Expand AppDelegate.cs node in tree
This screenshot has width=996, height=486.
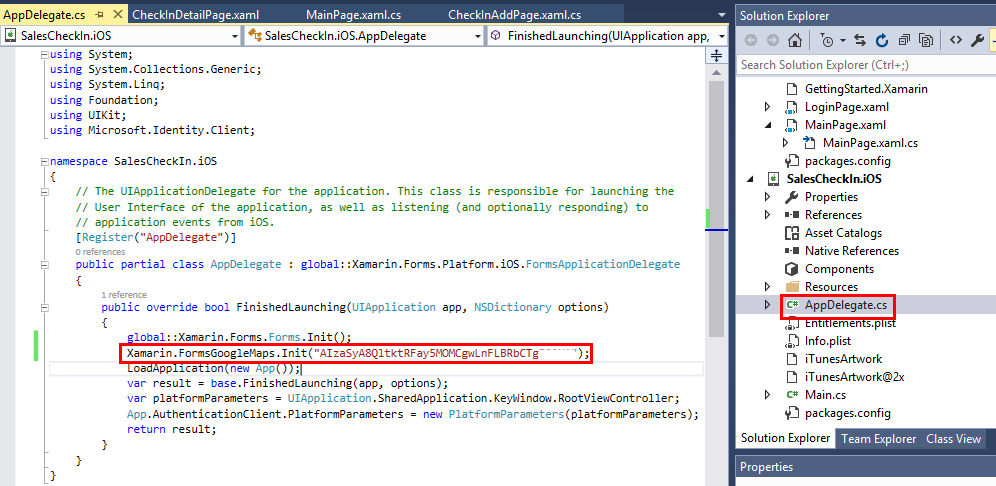coord(768,305)
